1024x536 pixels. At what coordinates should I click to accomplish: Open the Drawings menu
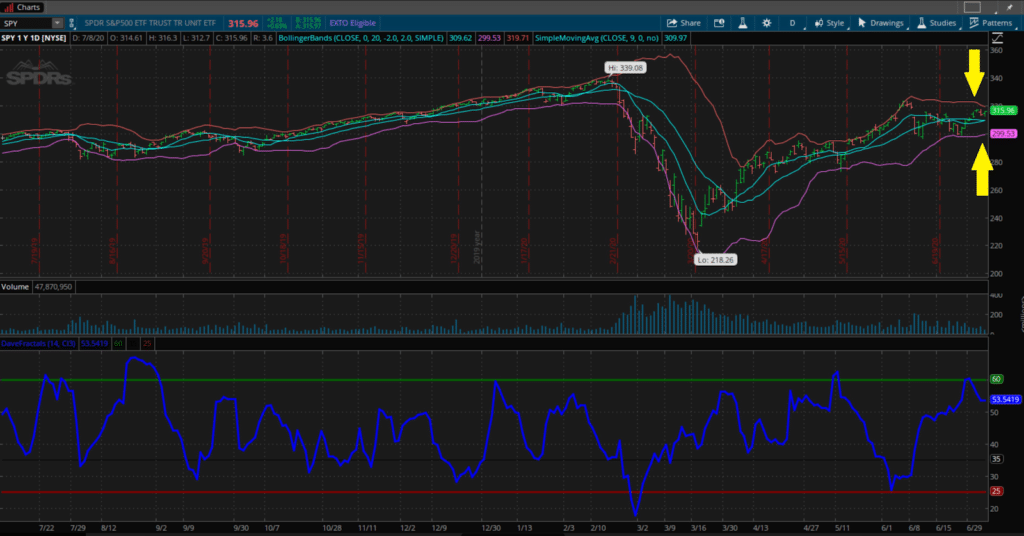point(881,23)
